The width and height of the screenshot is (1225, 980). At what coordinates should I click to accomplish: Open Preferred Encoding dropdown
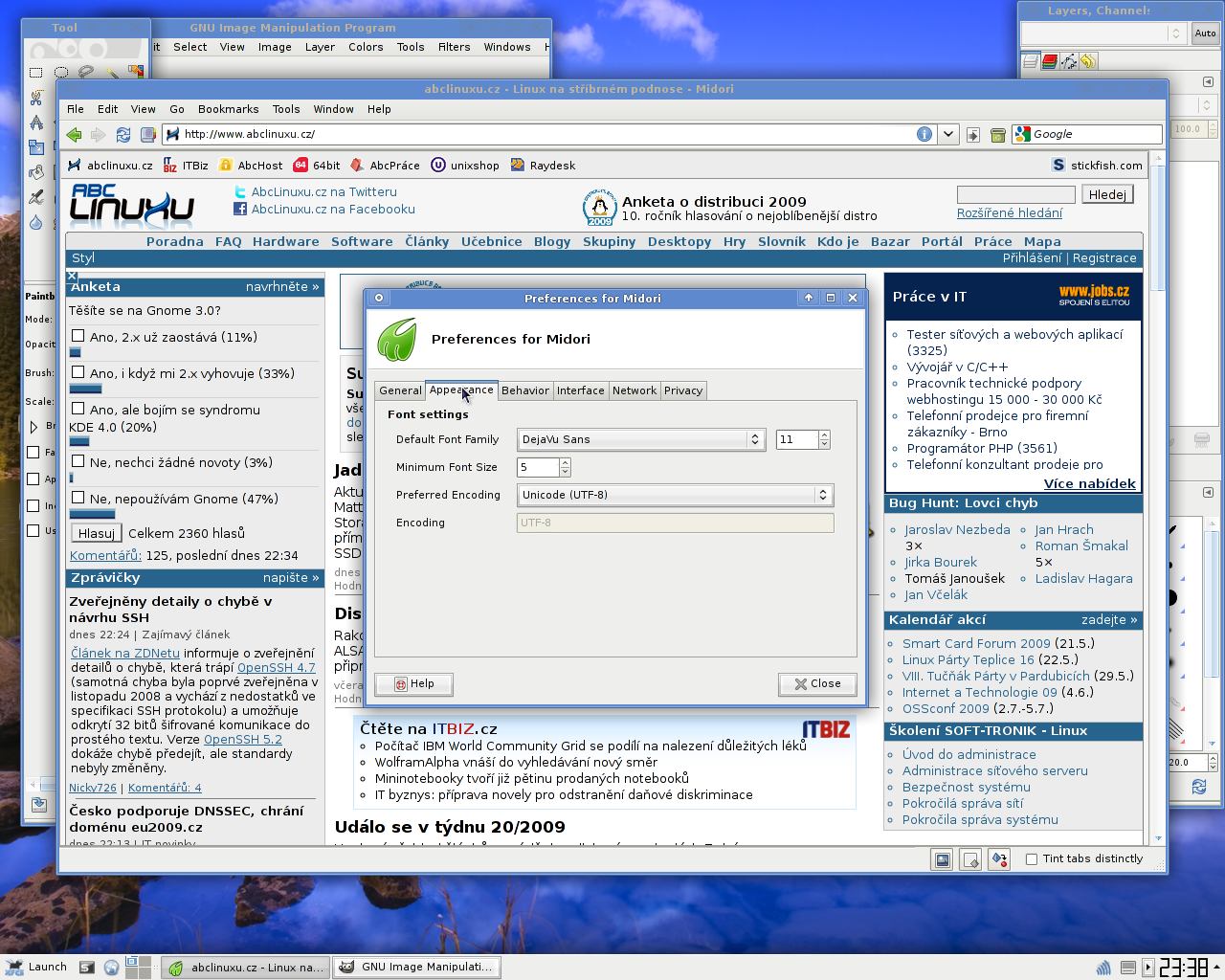[x=675, y=495]
